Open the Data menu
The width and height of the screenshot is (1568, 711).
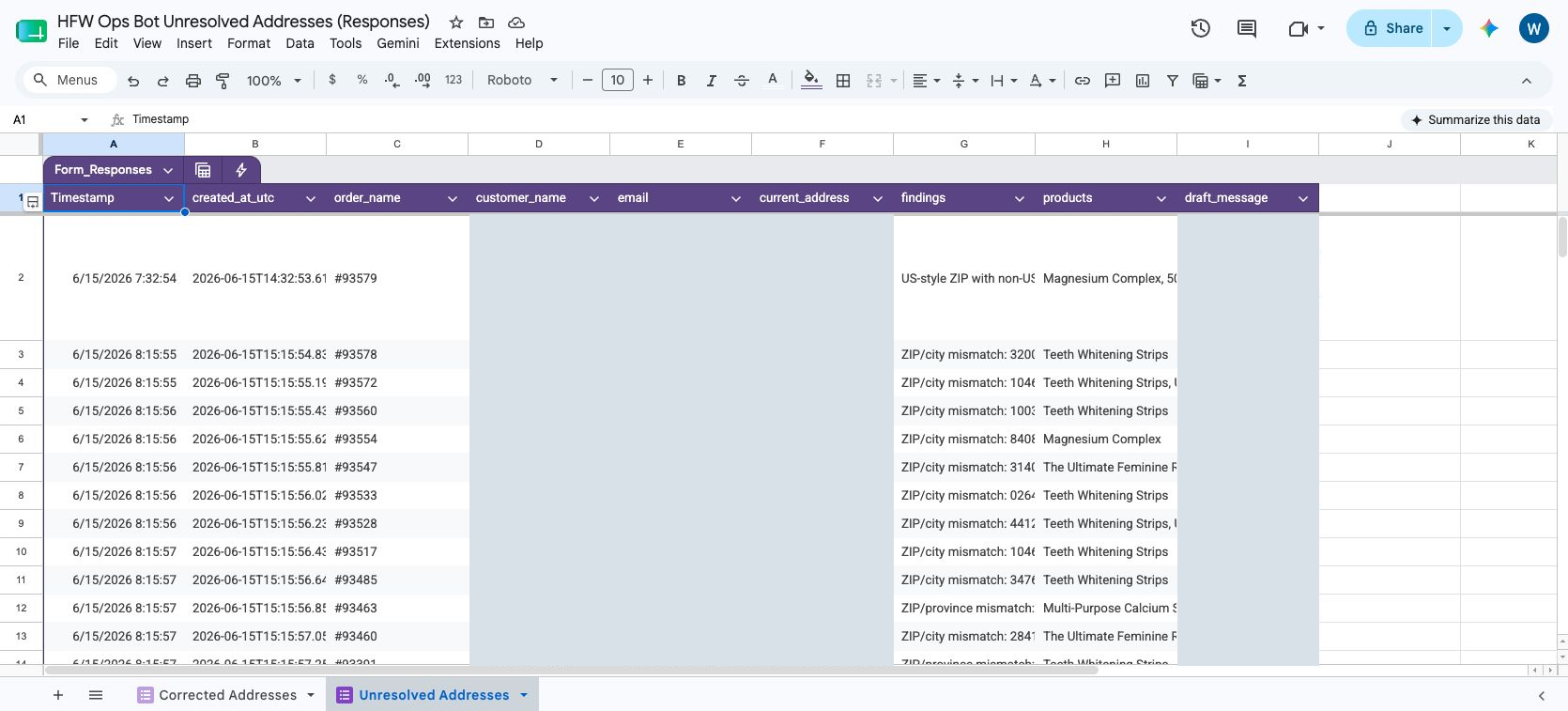300,43
